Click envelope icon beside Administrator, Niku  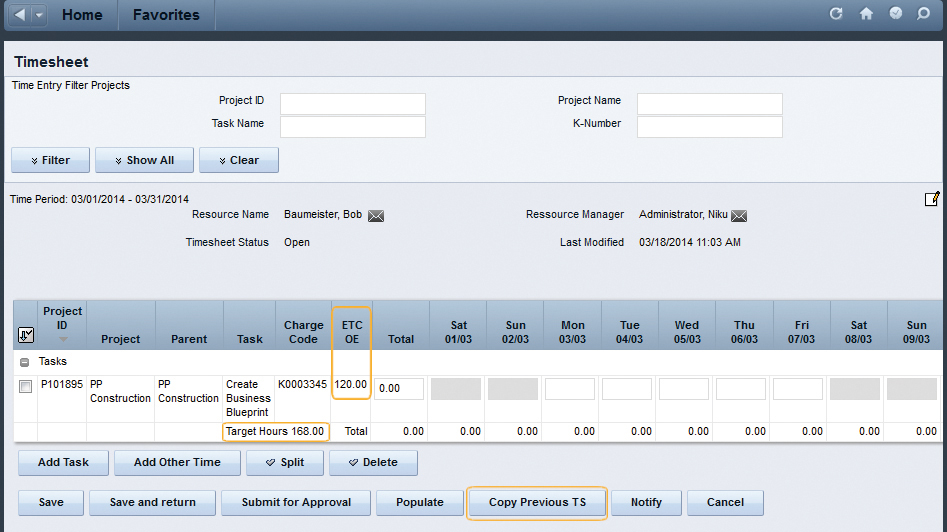(x=739, y=215)
